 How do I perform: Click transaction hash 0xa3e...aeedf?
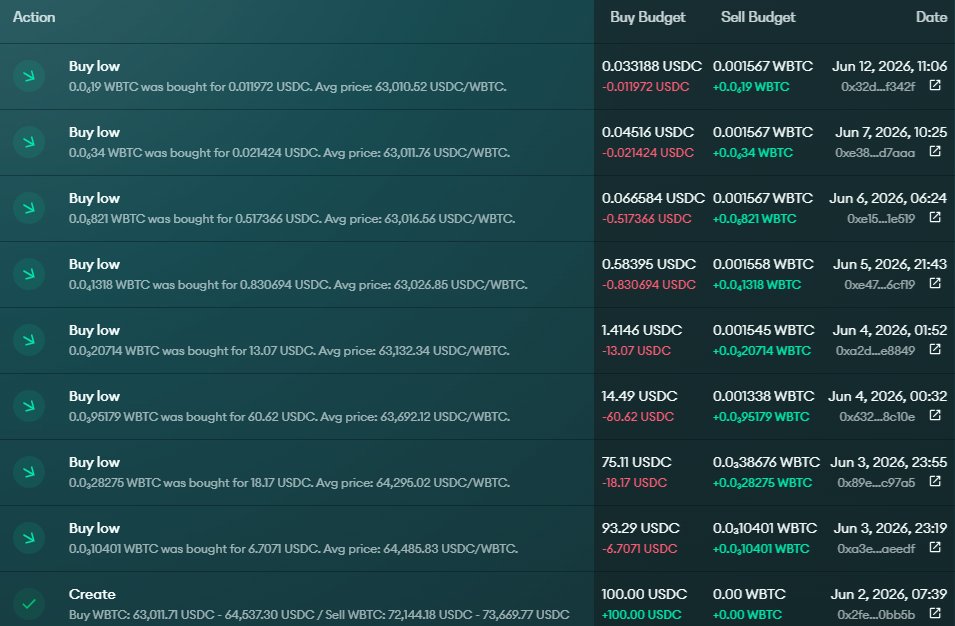tap(876, 549)
